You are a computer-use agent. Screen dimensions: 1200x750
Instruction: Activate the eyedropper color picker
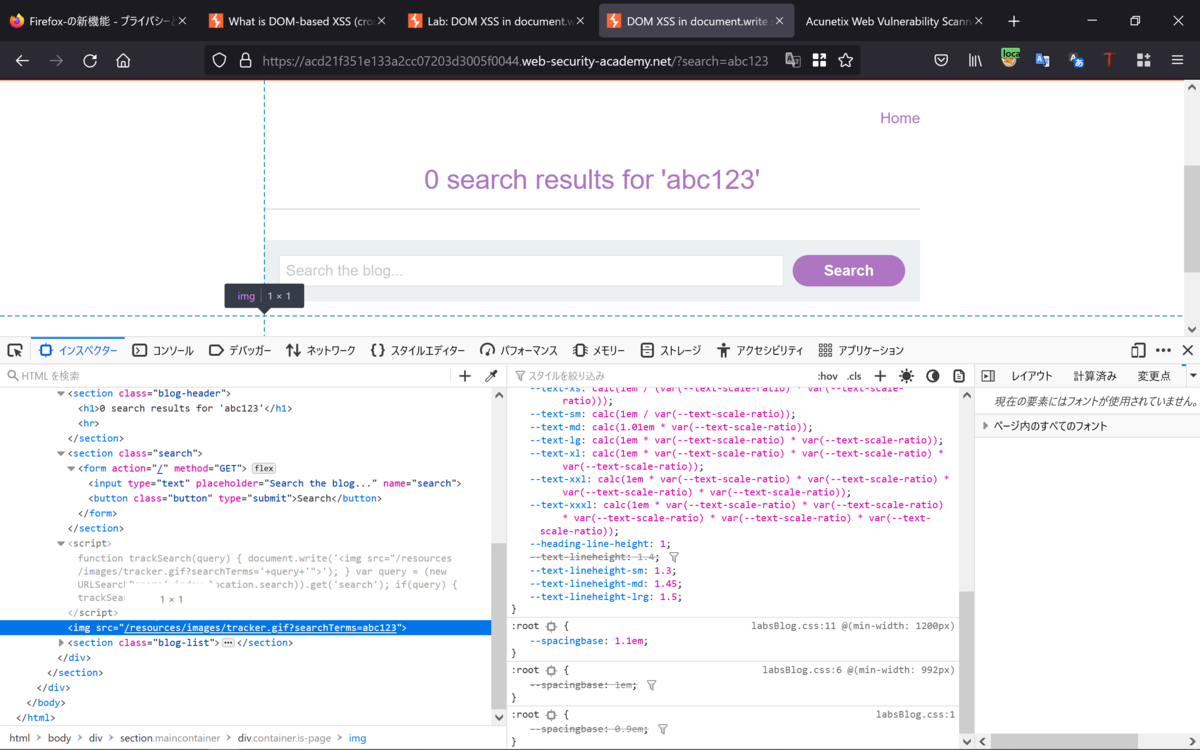491,376
